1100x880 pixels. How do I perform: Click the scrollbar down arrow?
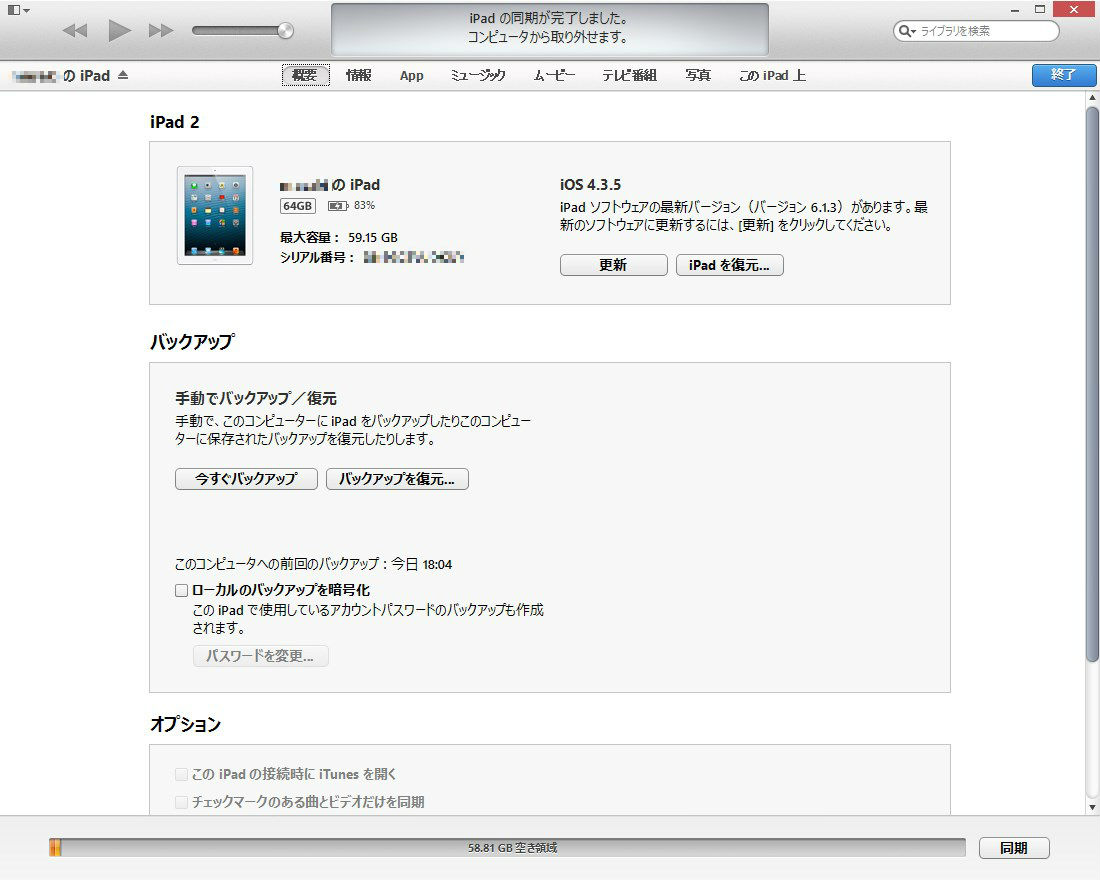1091,806
